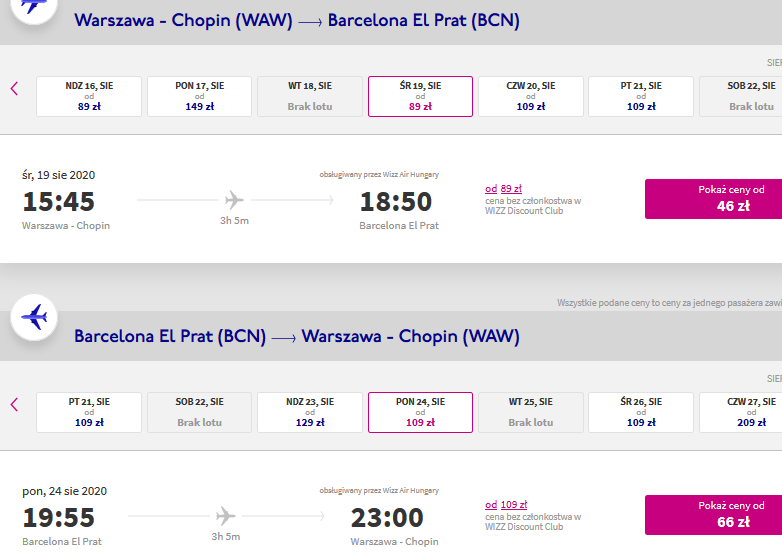782x553 pixels.
Task: Select the highlighted ŚR 19, SIE date
Action: click(420, 96)
